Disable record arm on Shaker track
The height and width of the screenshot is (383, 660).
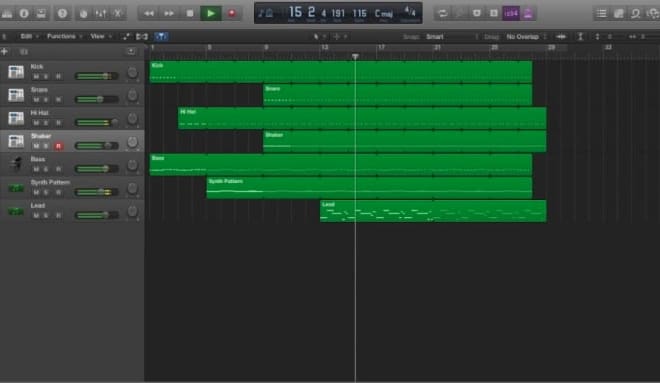click(58, 146)
